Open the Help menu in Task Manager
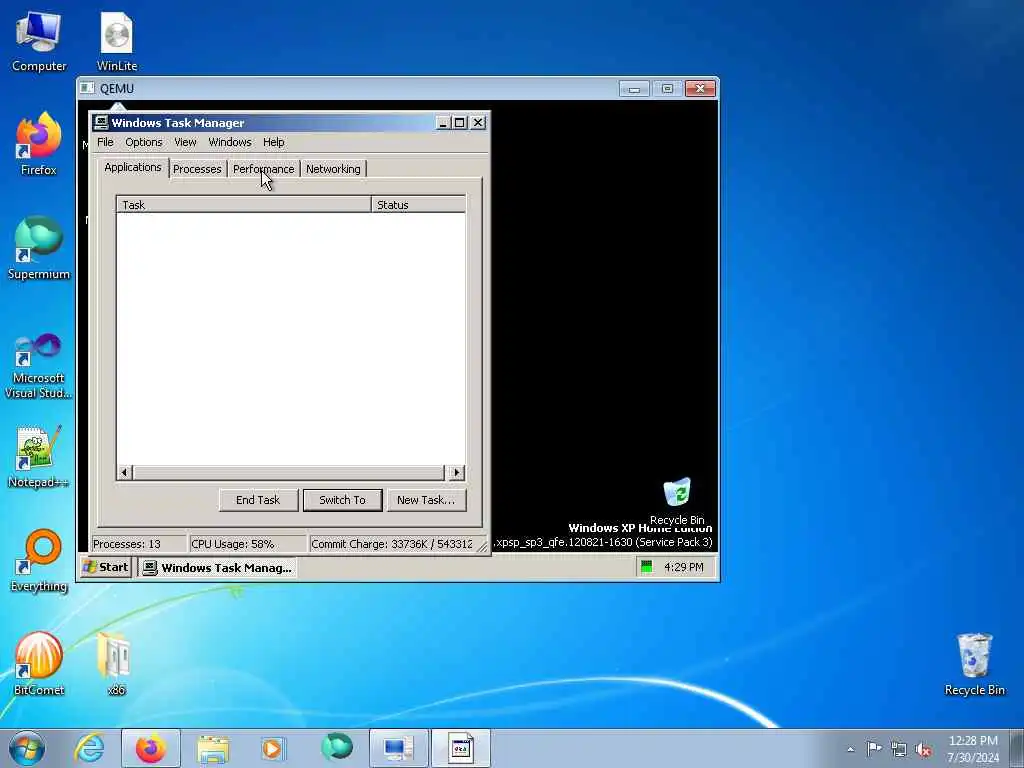1024x768 pixels. pyautogui.click(x=274, y=142)
